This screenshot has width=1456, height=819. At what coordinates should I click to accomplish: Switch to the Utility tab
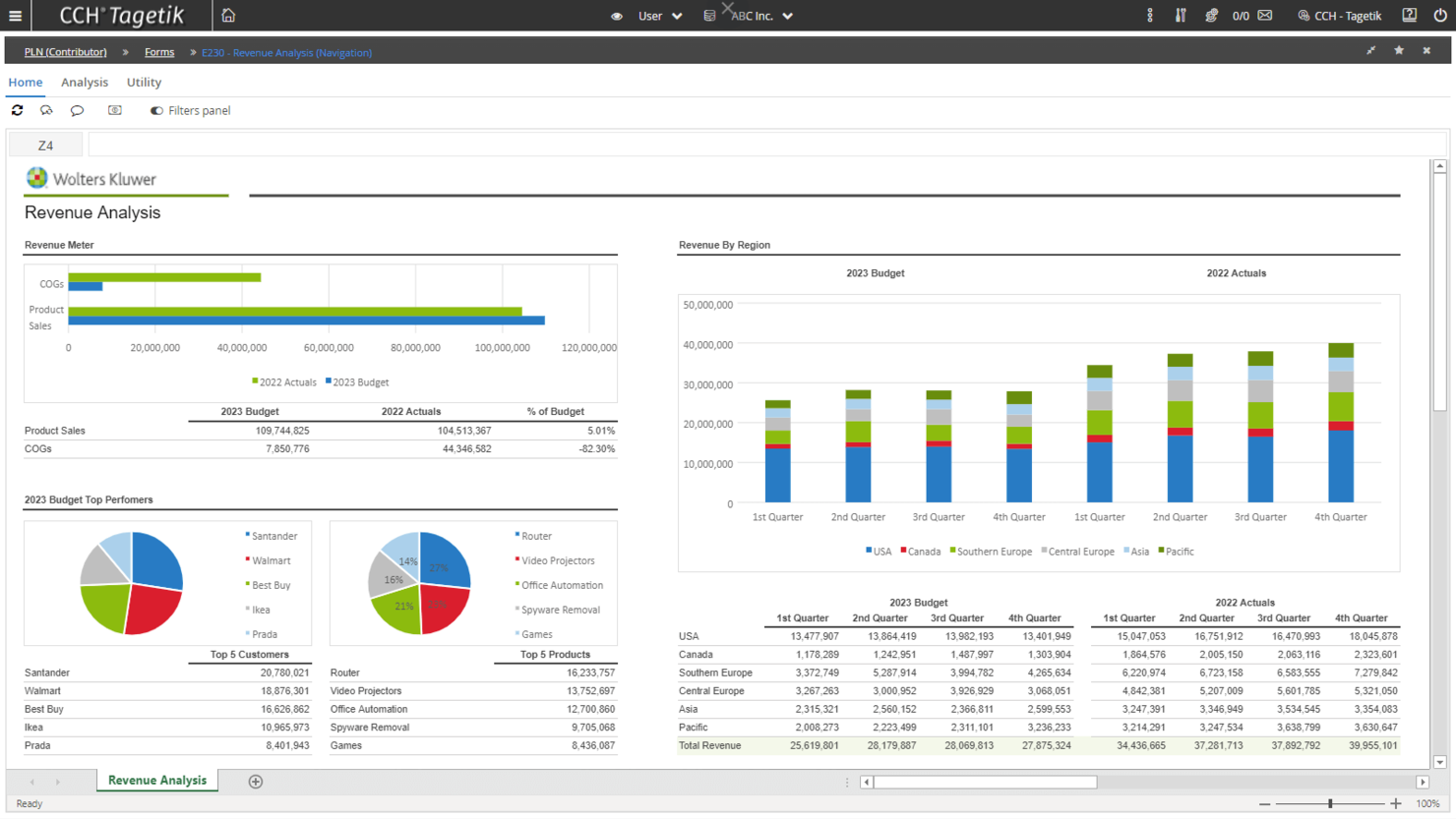coord(144,82)
